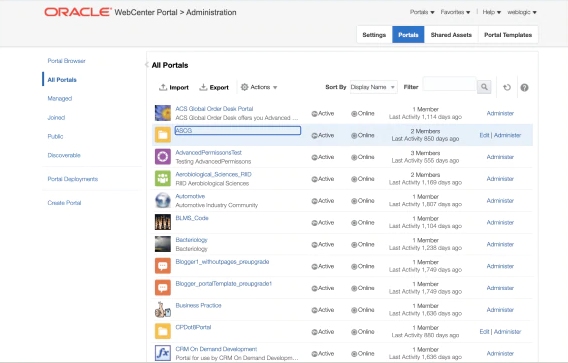Click Edit for the ASCG portal
Viewport: 568px width, 363px height.
(484, 135)
